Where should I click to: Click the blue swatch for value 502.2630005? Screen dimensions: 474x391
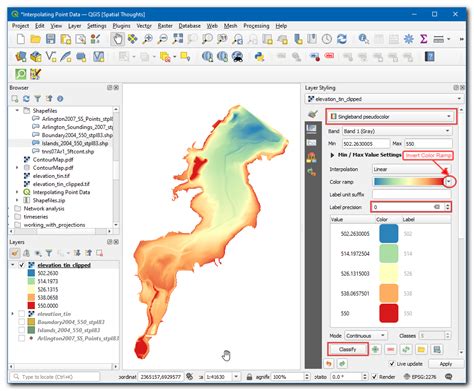[389, 234]
